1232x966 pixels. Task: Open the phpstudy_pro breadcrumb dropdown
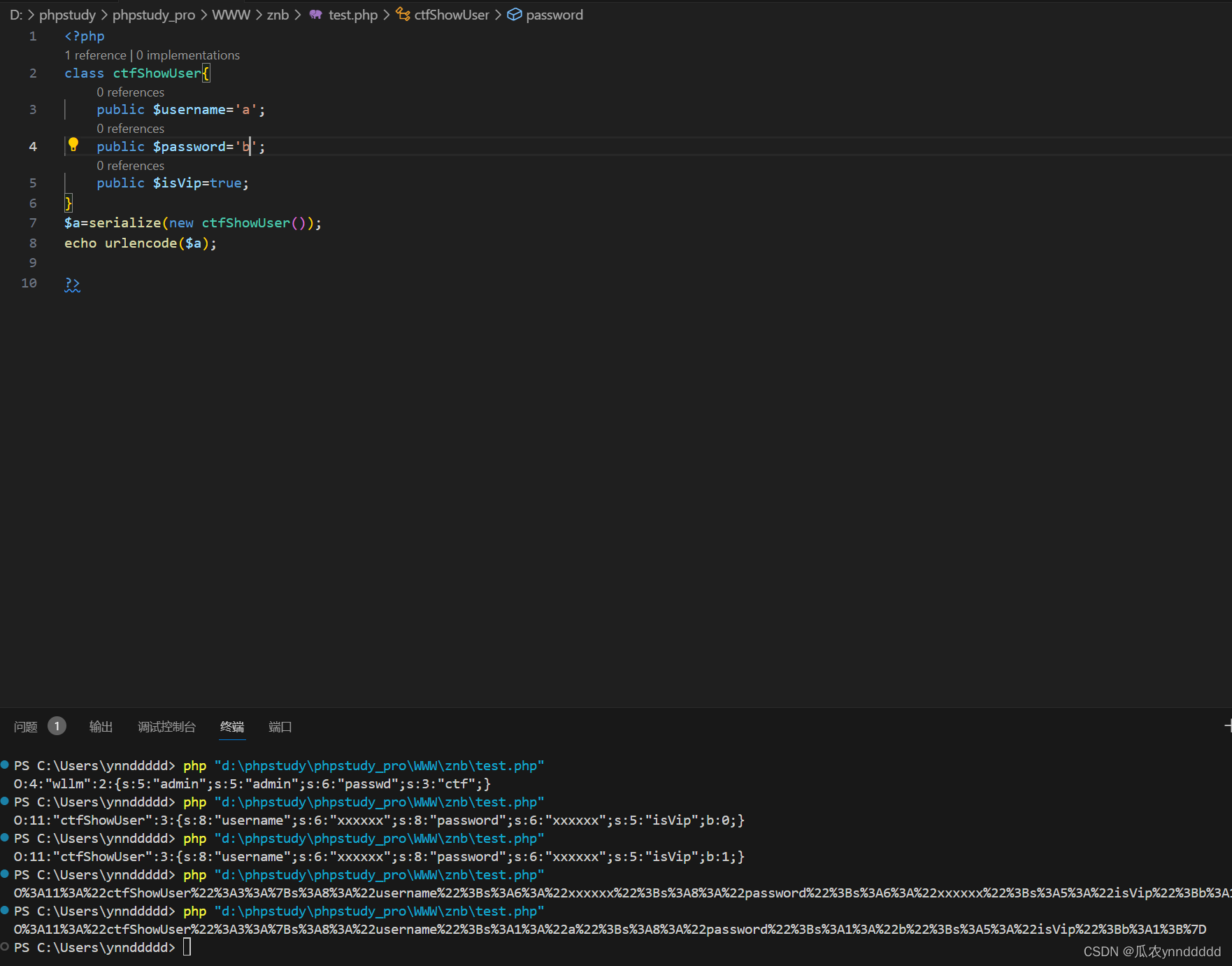click(x=153, y=14)
